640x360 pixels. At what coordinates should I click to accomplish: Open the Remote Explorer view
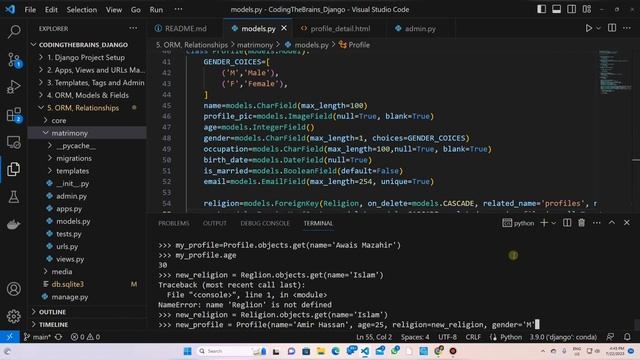(x=14, y=142)
